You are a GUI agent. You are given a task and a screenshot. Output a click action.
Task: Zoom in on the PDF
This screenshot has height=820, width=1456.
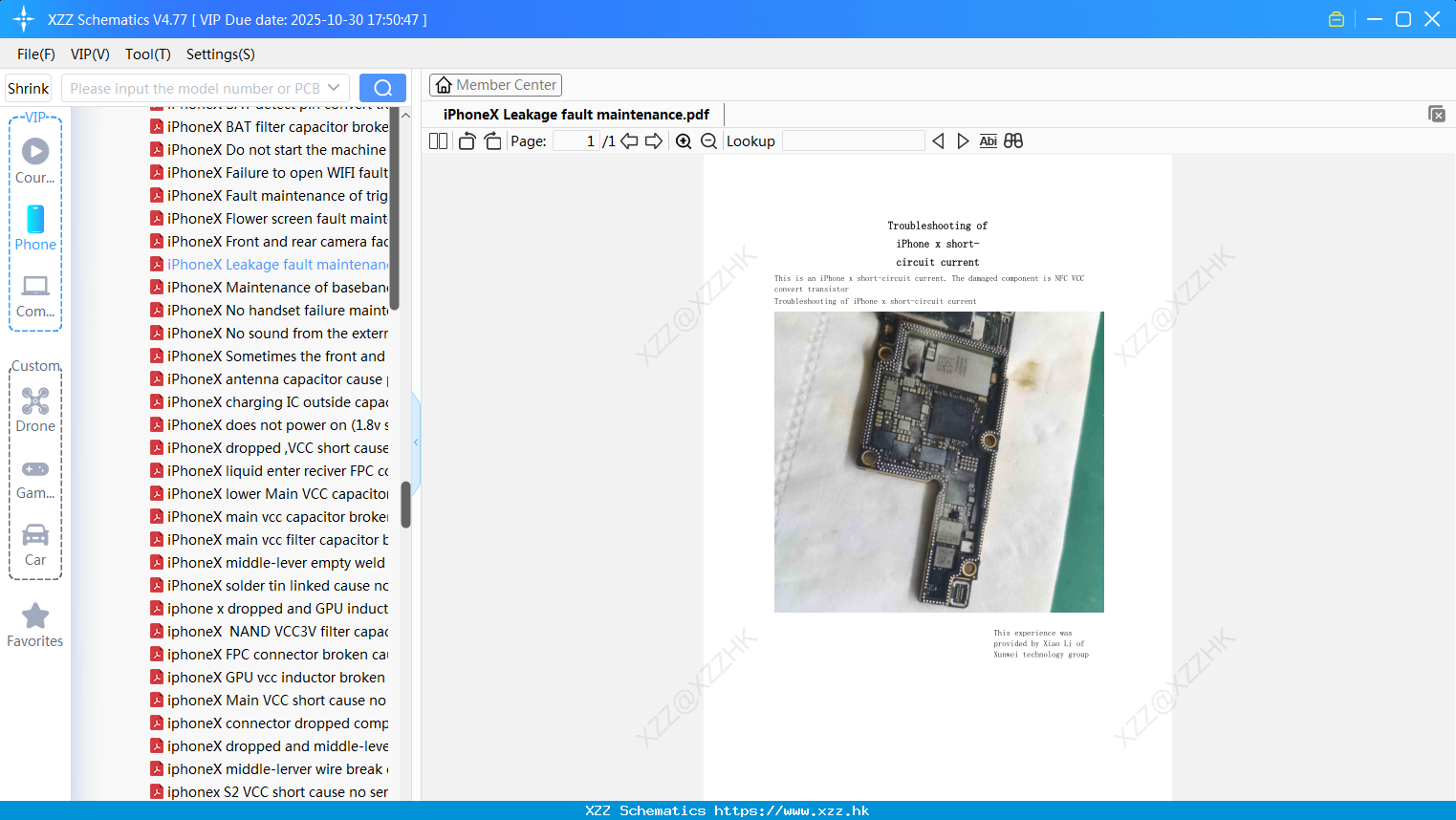click(x=684, y=141)
